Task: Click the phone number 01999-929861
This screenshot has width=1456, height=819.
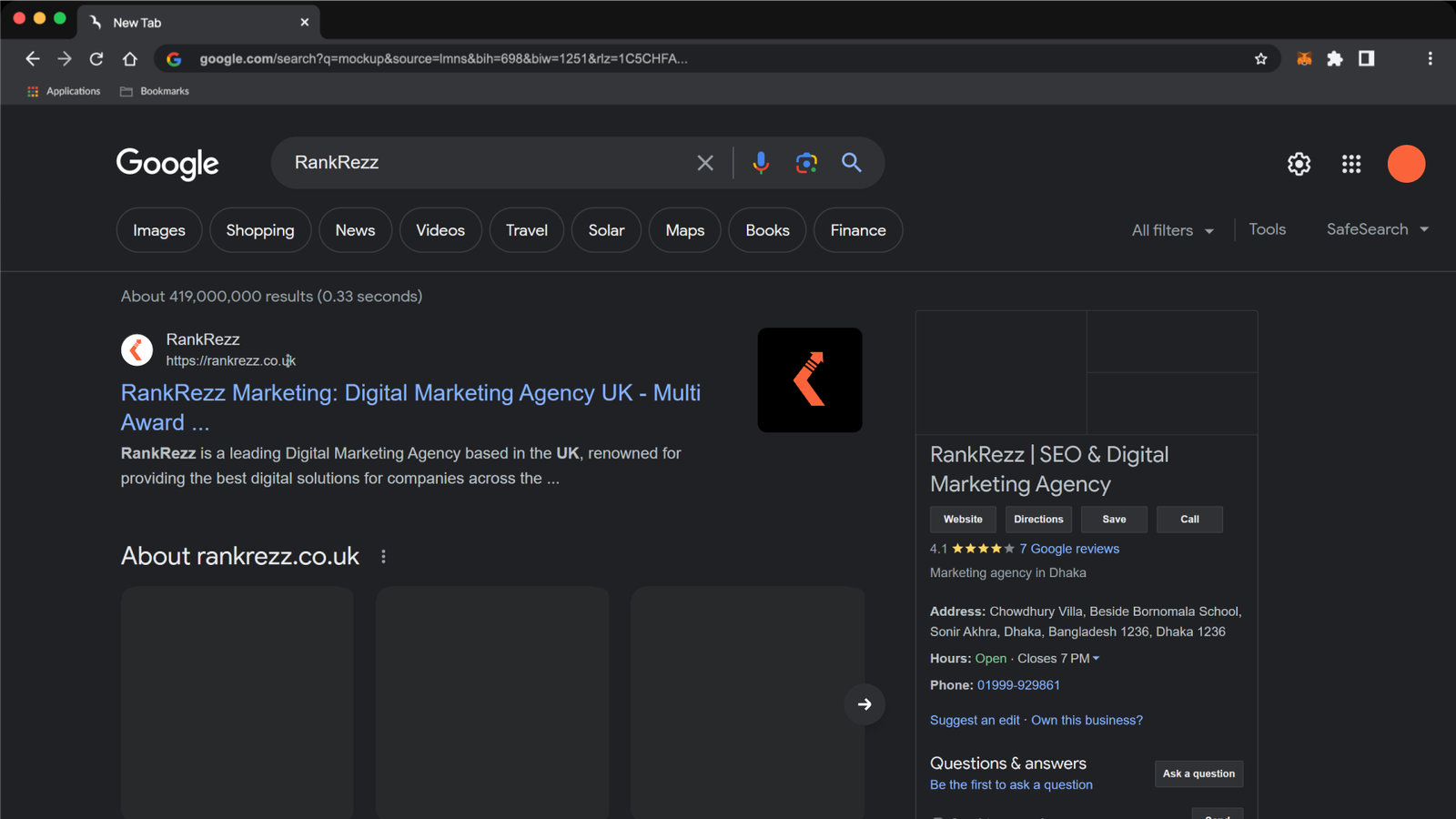Action: (1018, 685)
